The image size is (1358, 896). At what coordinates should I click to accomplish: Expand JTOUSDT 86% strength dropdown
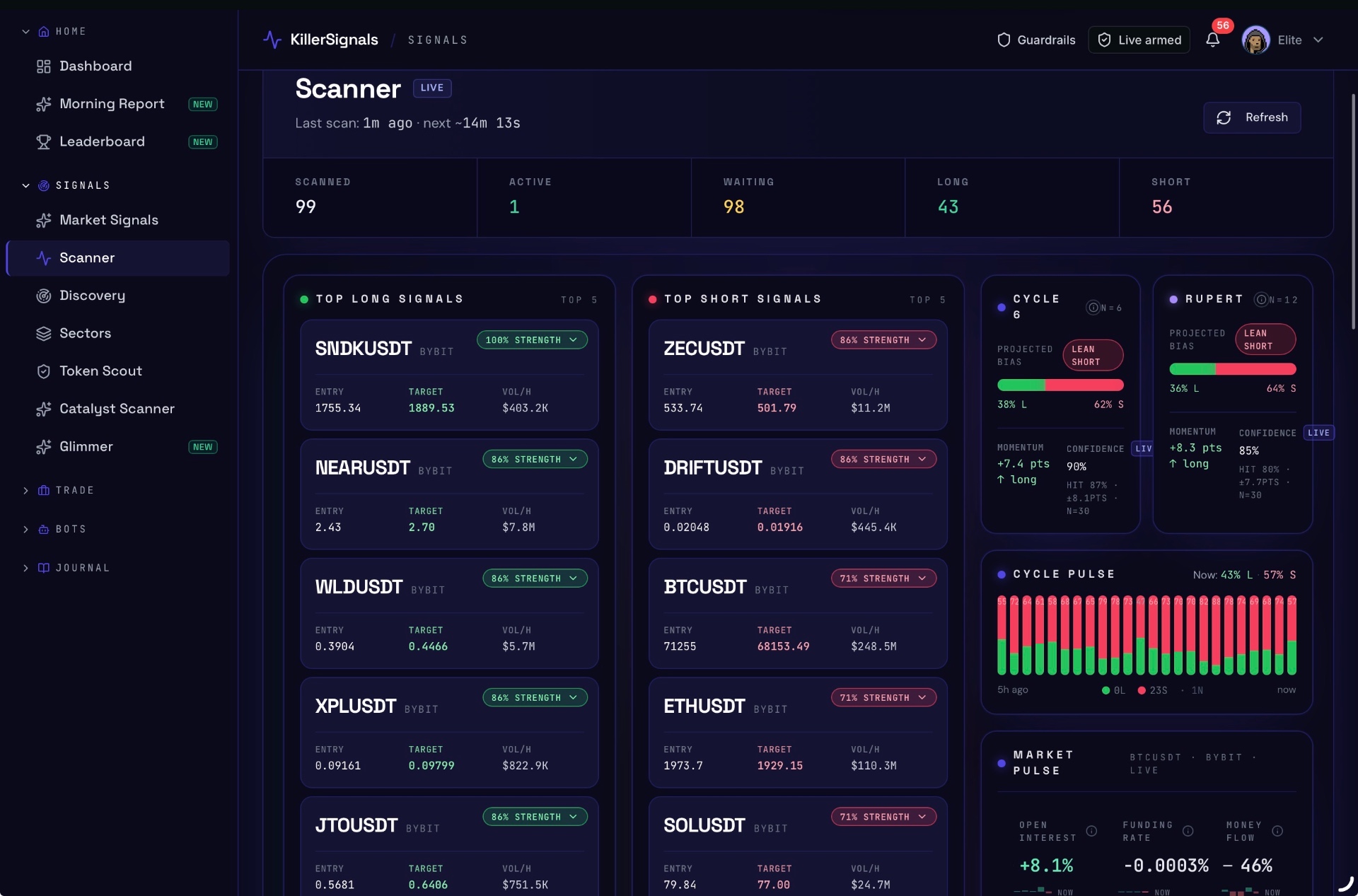click(535, 817)
